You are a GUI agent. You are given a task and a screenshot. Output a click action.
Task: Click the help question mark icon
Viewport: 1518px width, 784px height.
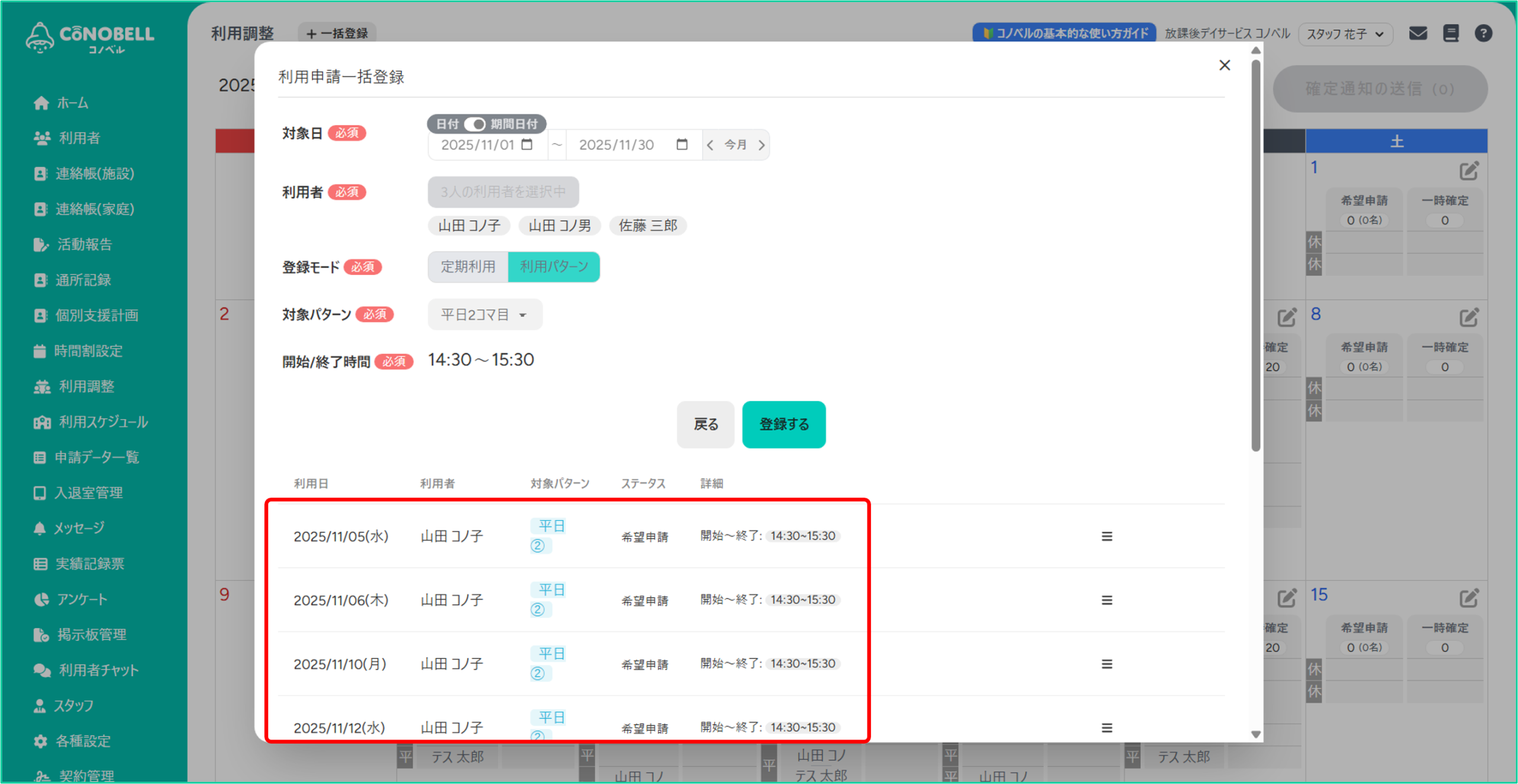pyautogui.click(x=1483, y=33)
